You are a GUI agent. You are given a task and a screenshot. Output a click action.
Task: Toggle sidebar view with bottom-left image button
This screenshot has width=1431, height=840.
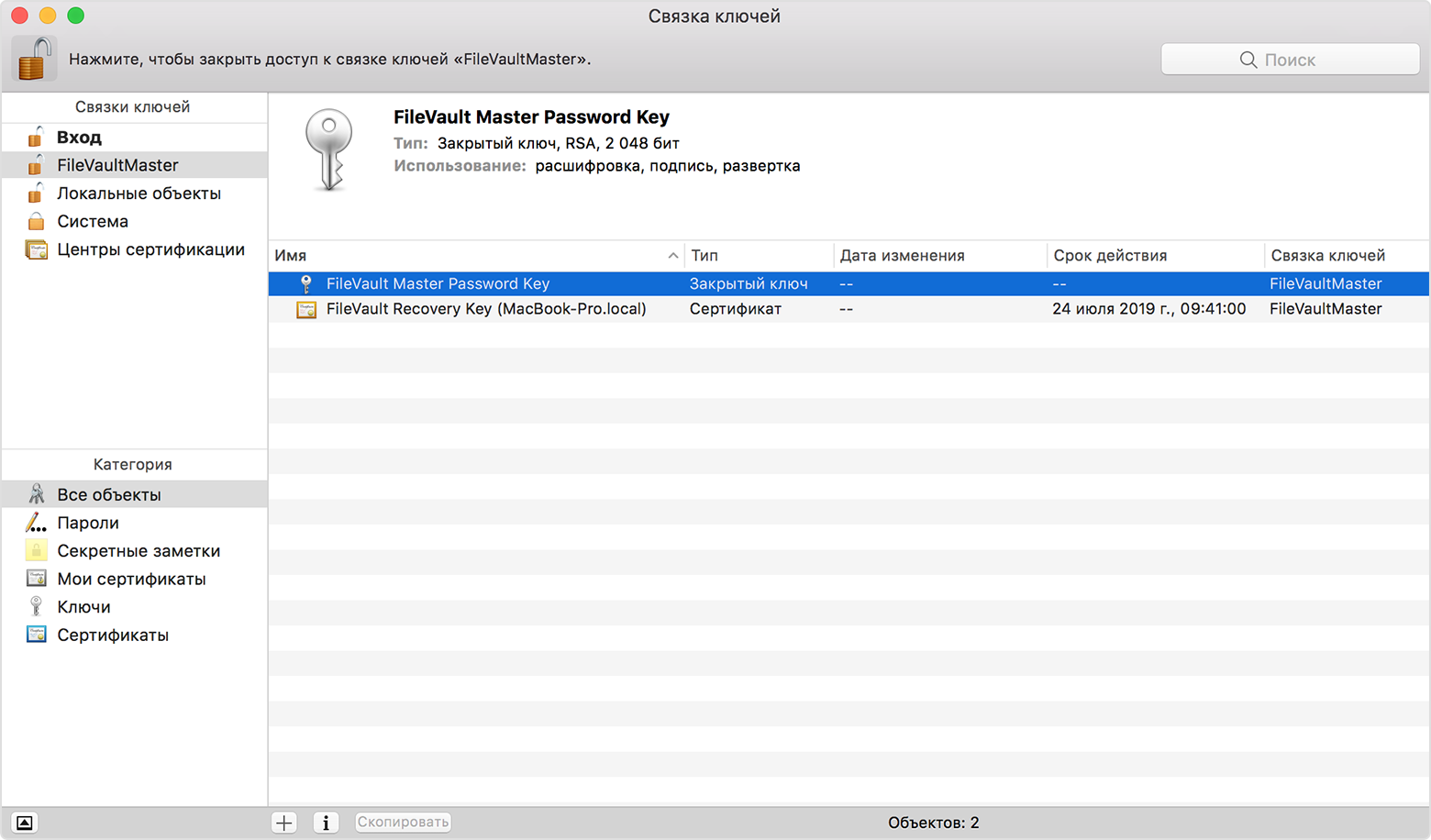(25, 823)
